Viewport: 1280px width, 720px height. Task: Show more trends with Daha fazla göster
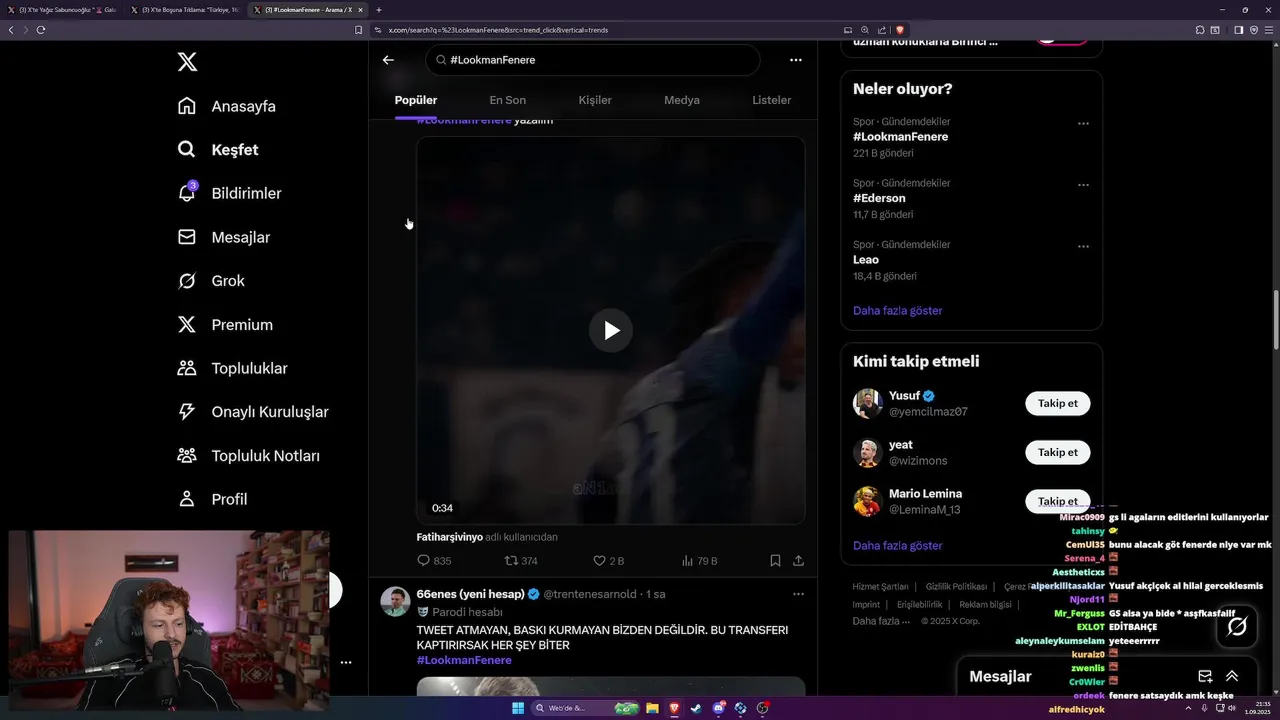pos(897,311)
